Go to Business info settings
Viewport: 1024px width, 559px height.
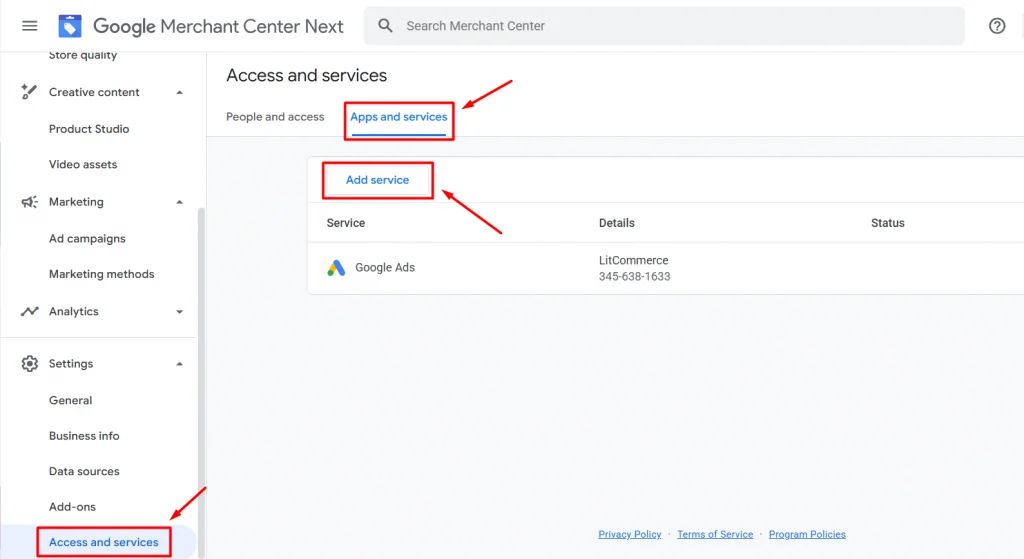tap(84, 436)
